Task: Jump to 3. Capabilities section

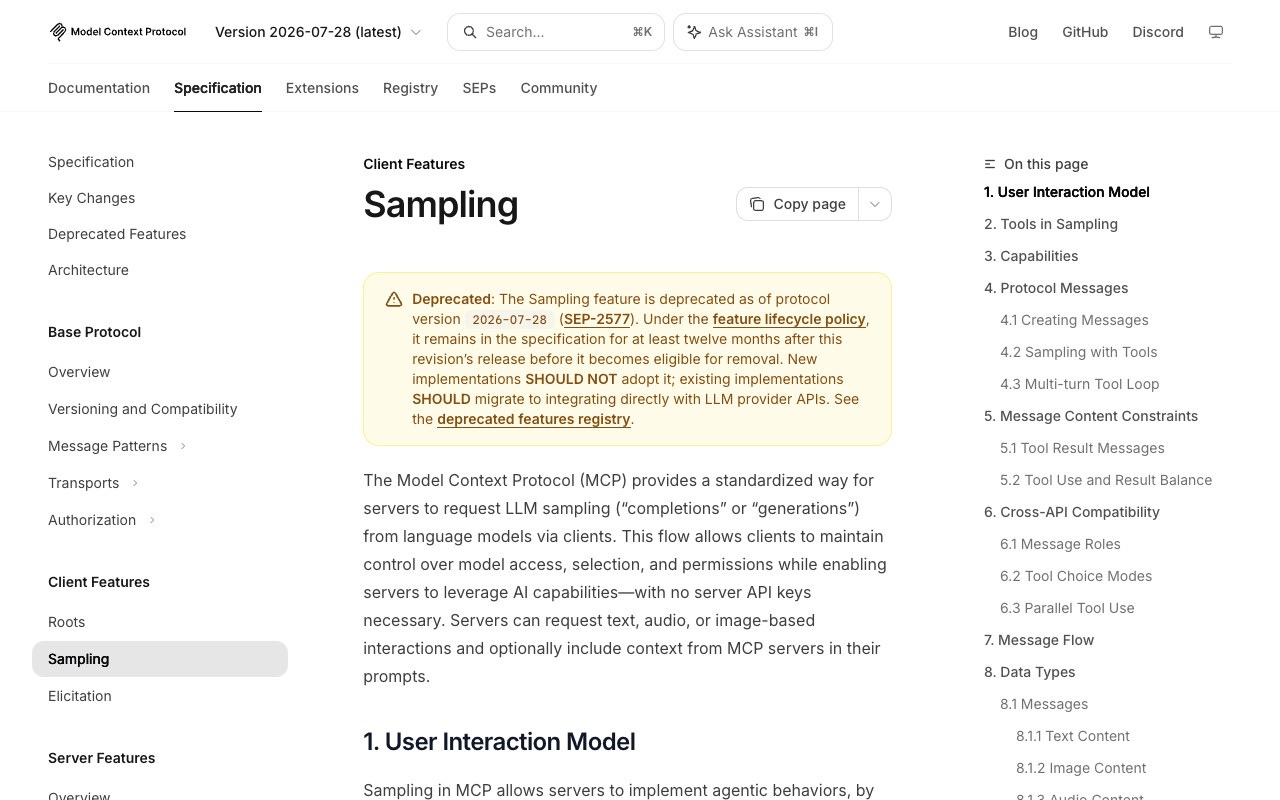Action: click(x=1031, y=256)
